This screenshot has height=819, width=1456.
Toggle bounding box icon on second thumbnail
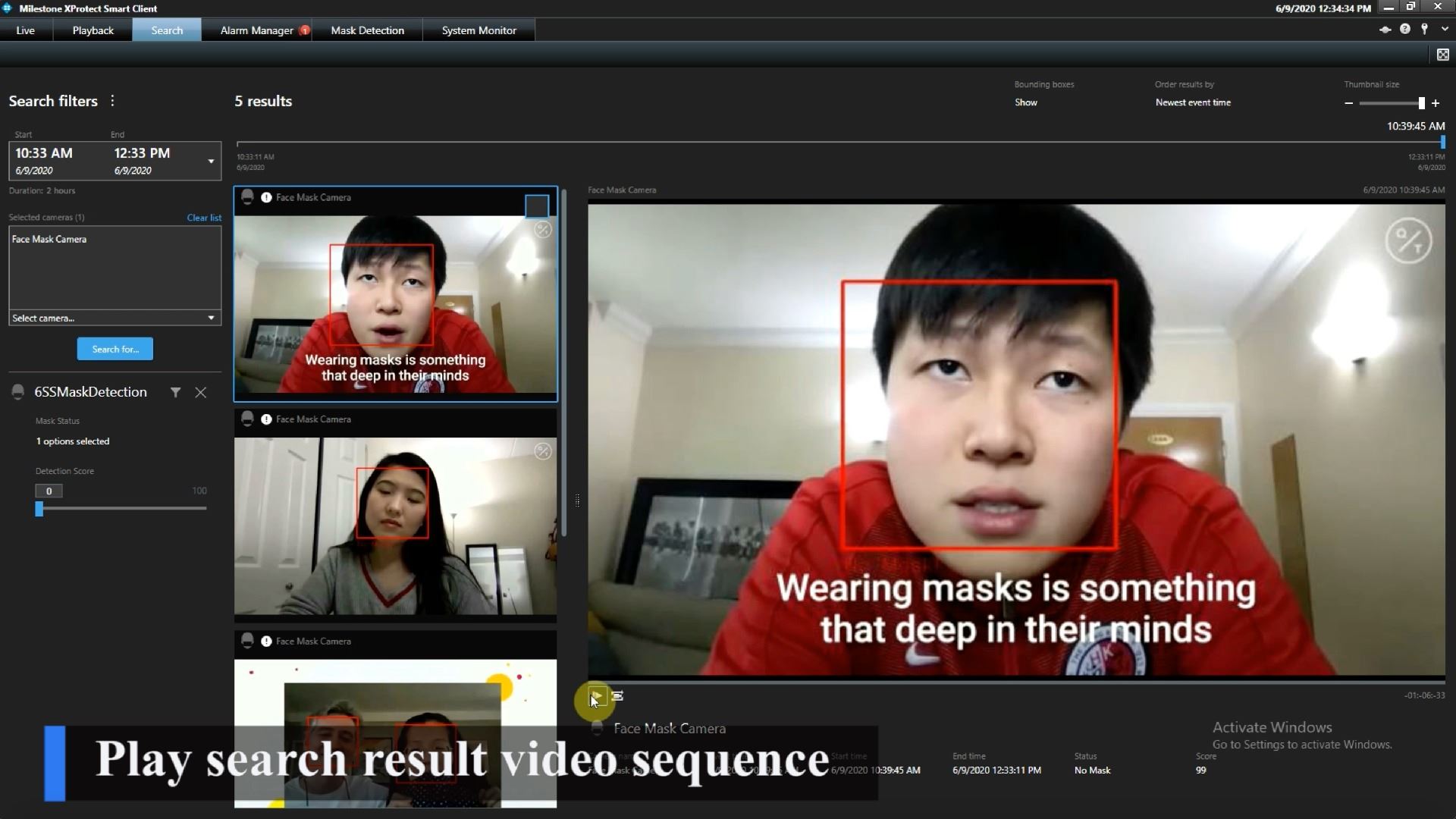[x=543, y=451]
